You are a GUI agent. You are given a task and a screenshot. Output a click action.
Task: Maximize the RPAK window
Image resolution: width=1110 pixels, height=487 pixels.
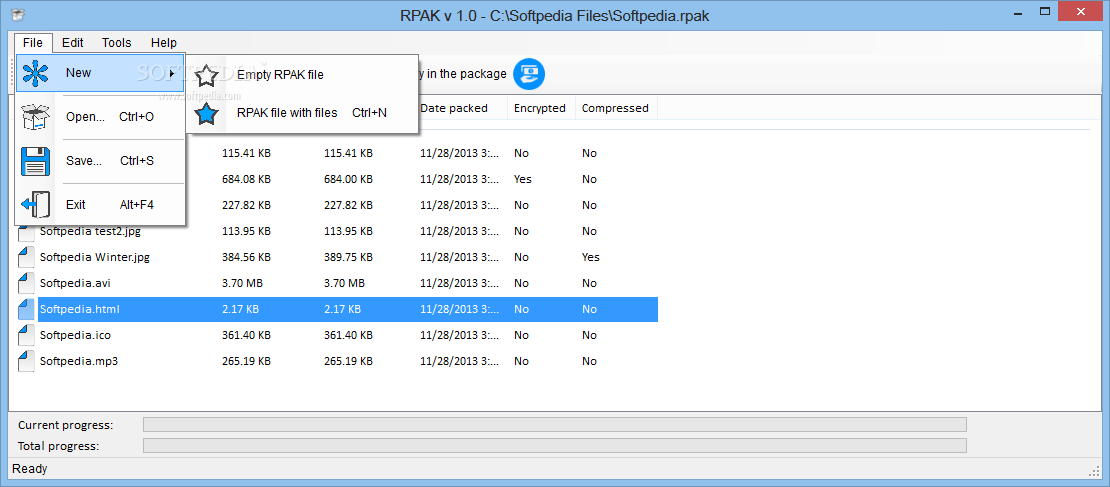(1045, 11)
